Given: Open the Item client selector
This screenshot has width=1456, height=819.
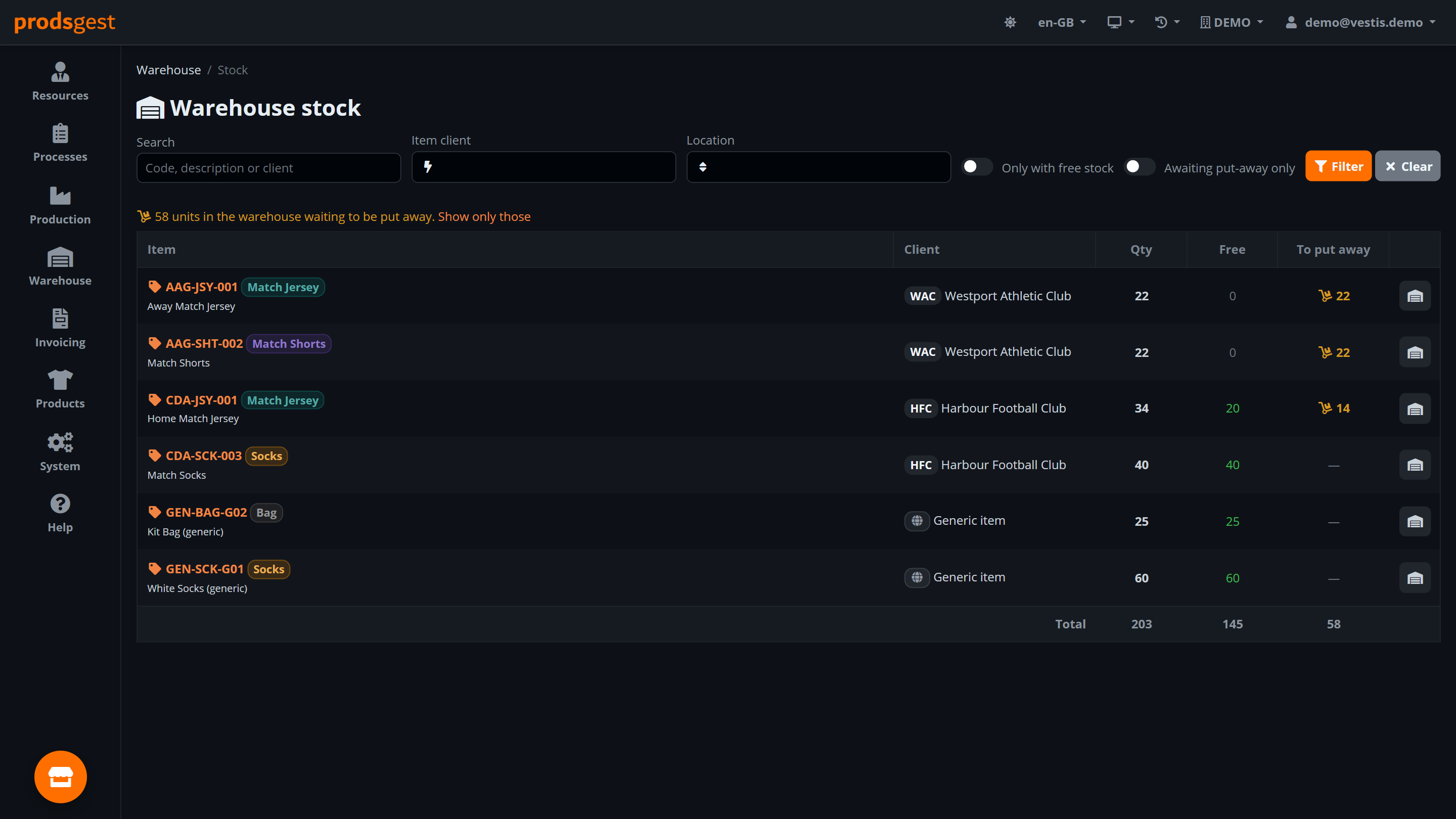Looking at the screenshot, I should point(543,167).
